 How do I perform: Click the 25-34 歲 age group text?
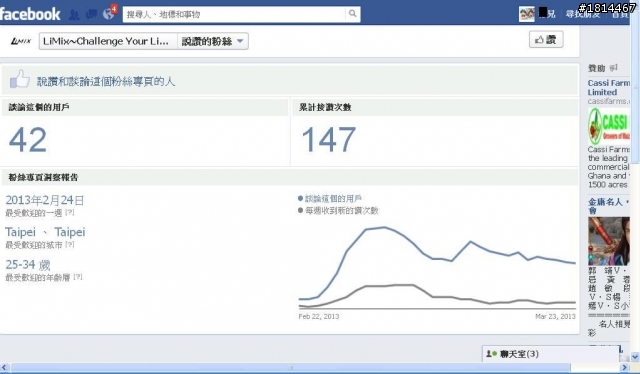tap(28, 265)
